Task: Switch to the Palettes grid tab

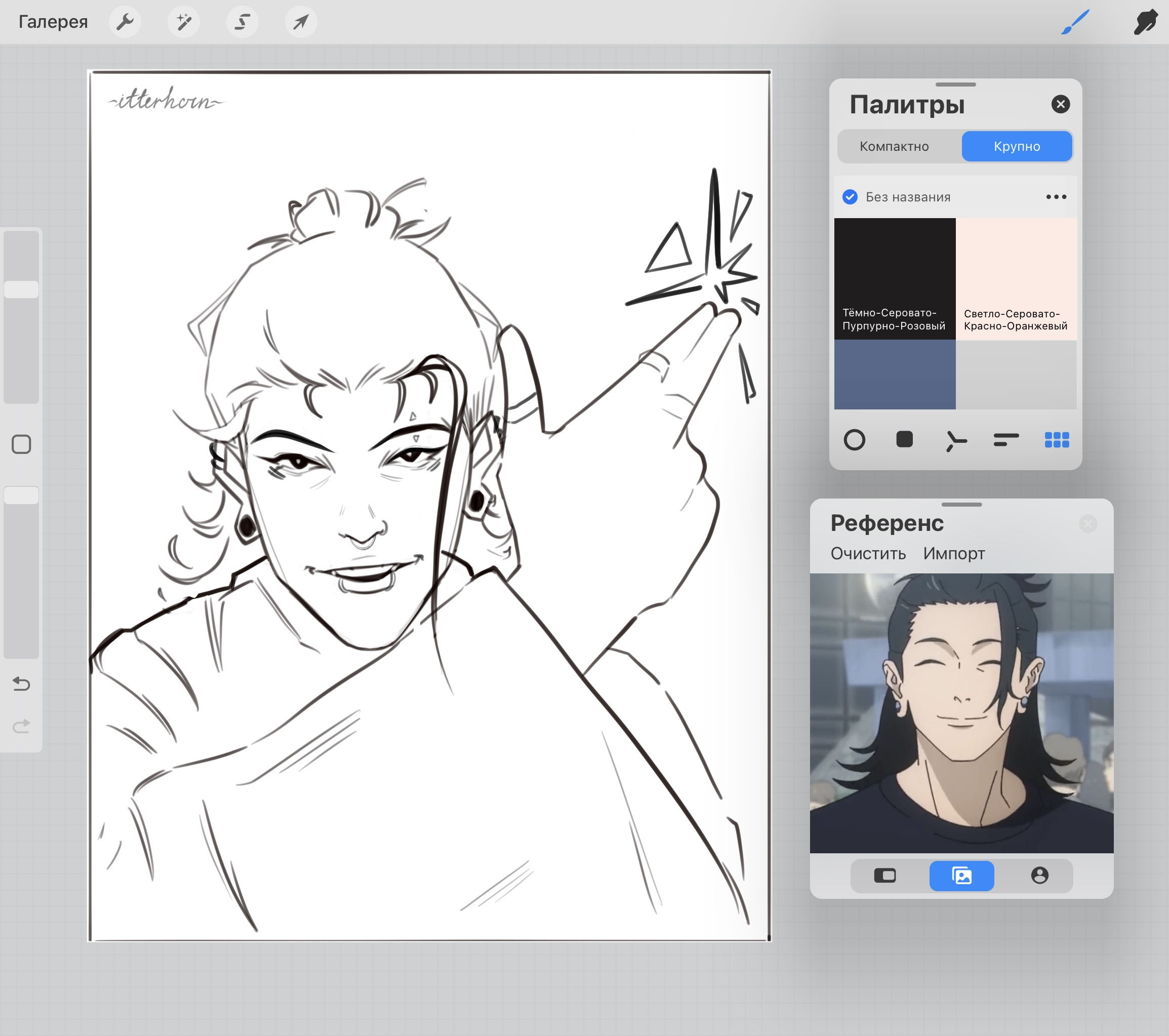Action: pyautogui.click(x=1056, y=440)
